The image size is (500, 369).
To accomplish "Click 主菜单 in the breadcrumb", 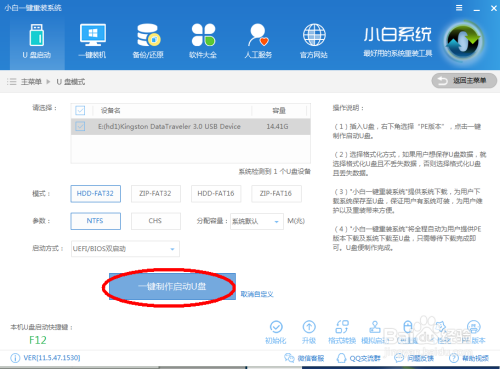I will click(31, 82).
